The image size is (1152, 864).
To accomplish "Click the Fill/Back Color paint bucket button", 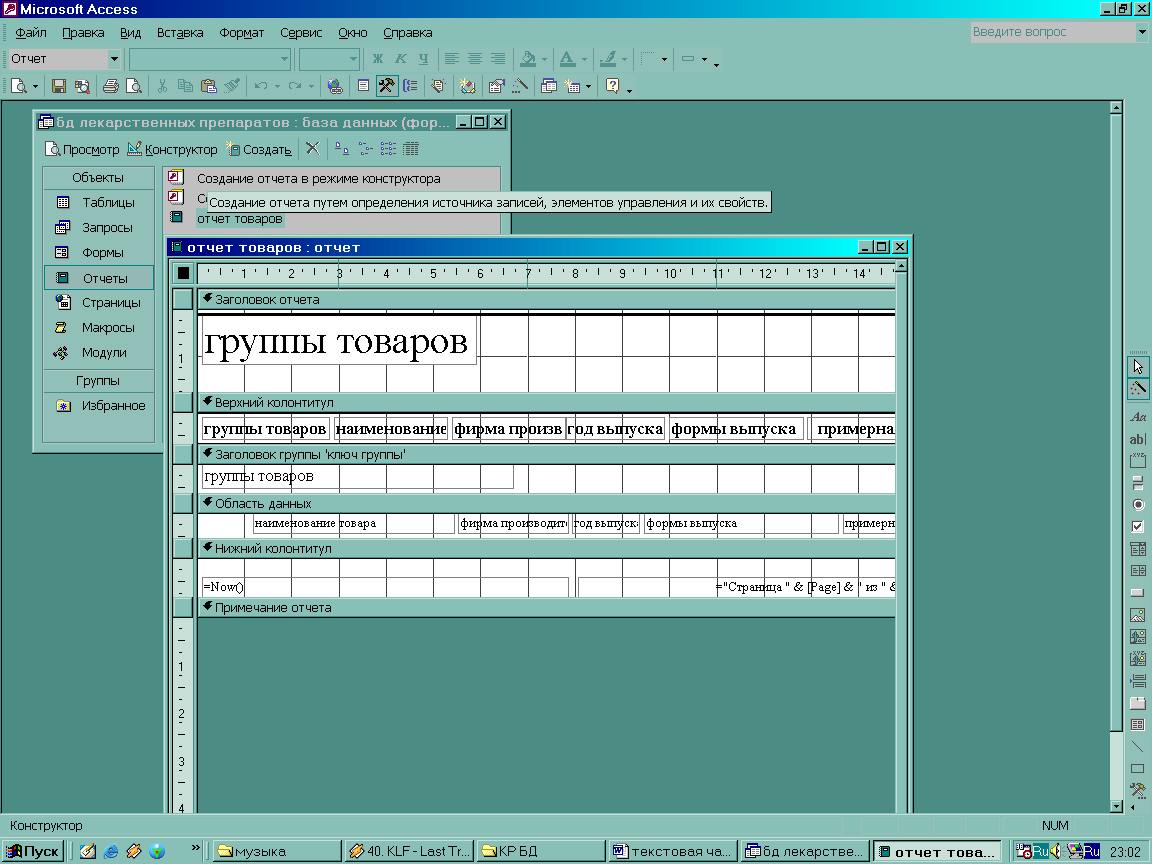I will [x=528, y=59].
